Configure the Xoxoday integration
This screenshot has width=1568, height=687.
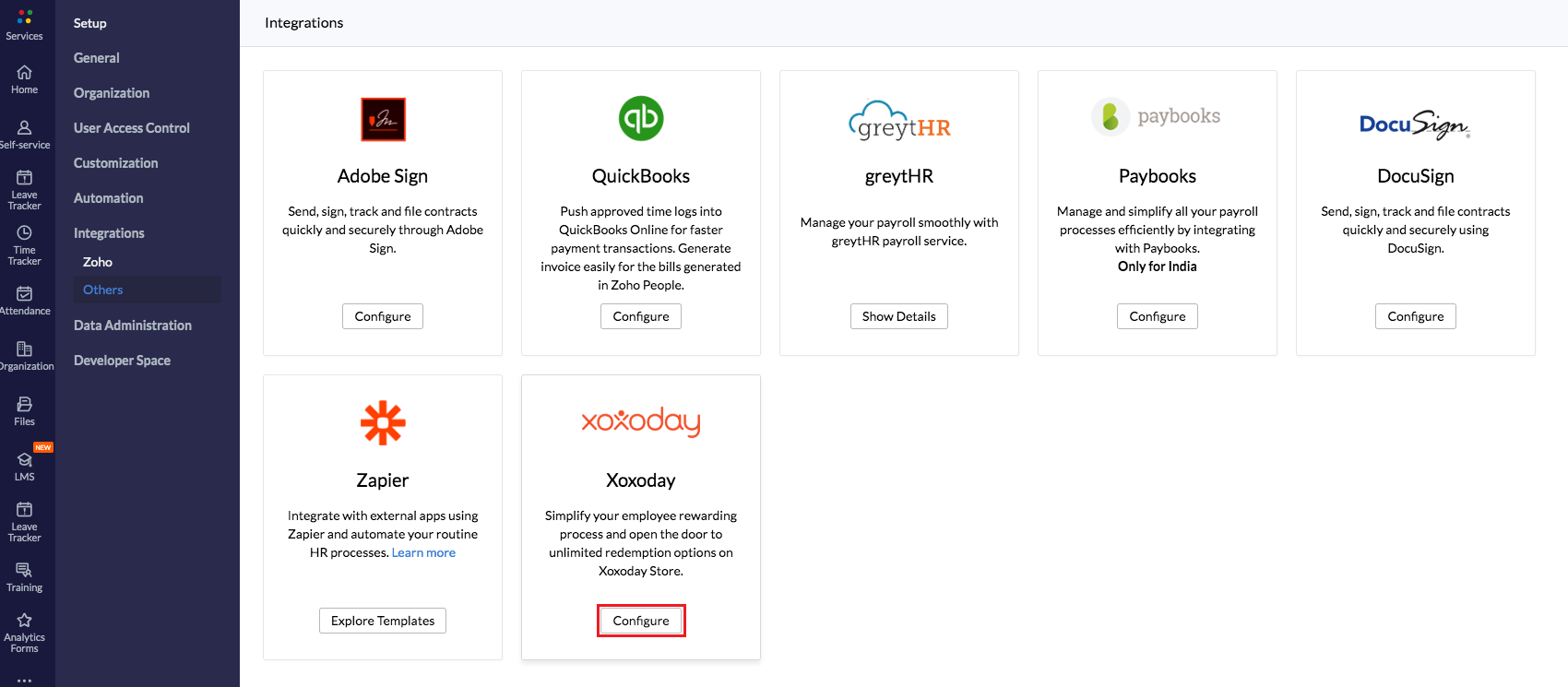pyautogui.click(x=641, y=621)
